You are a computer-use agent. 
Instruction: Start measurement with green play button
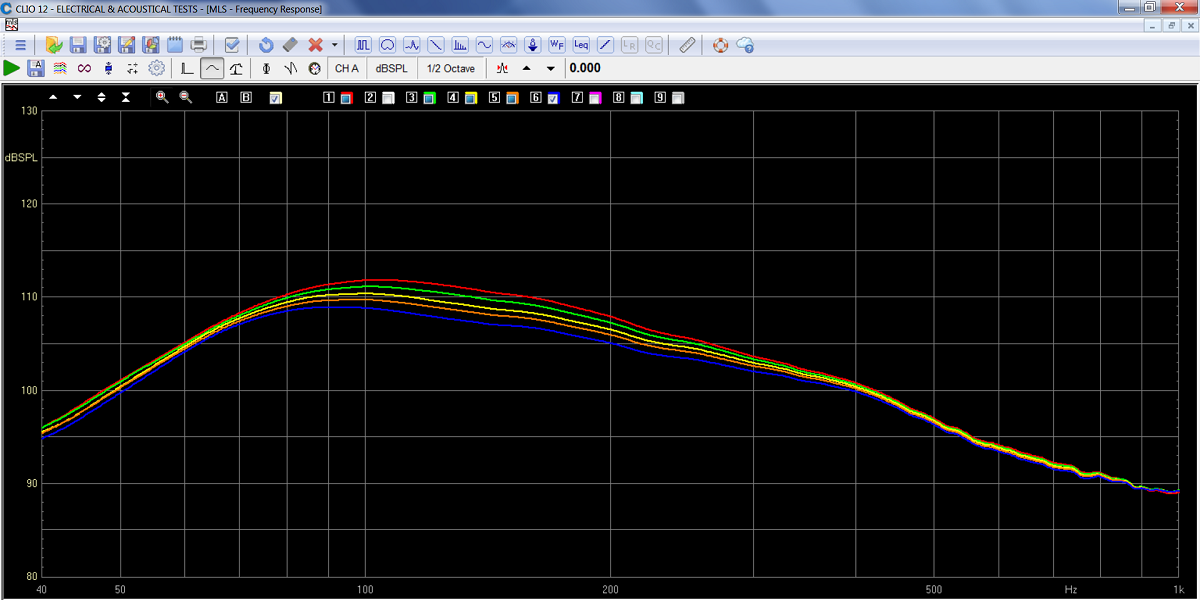(x=12, y=68)
